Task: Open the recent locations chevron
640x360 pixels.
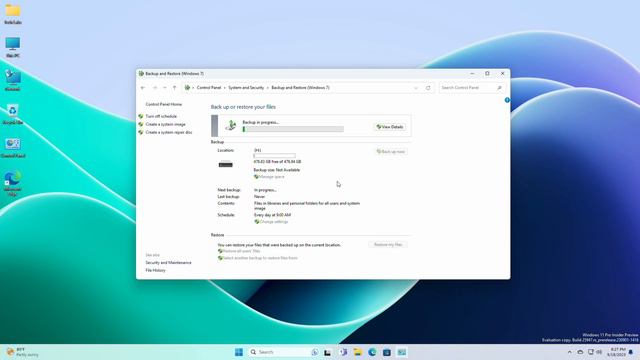Action: pyautogui.click(x=165, y=88)
